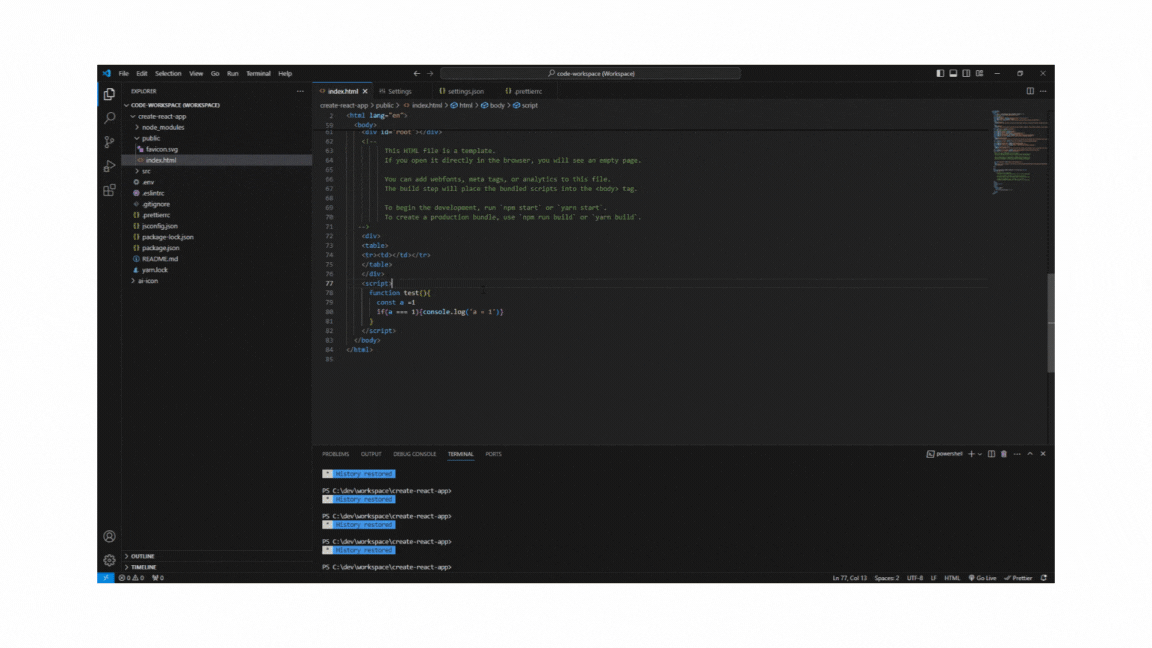Switch to the Debug Console tab
1152x648 pixels.
point(414,454)
